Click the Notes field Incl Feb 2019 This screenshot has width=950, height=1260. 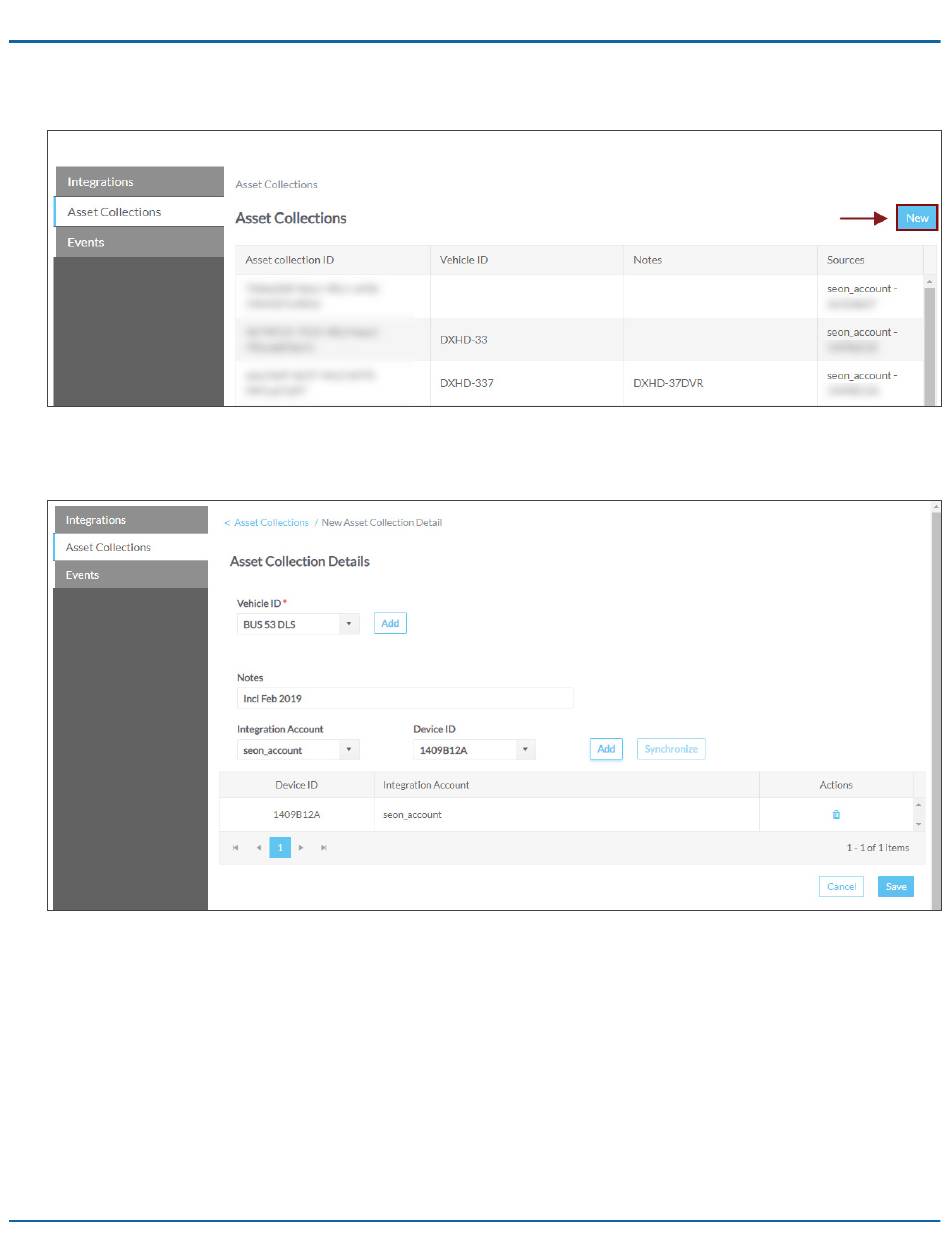(x=405, y=698)
